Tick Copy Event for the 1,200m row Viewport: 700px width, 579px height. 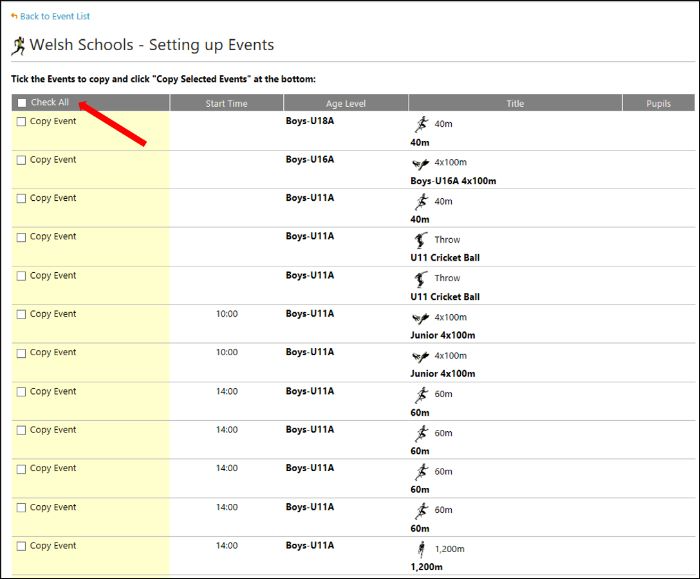21,546
